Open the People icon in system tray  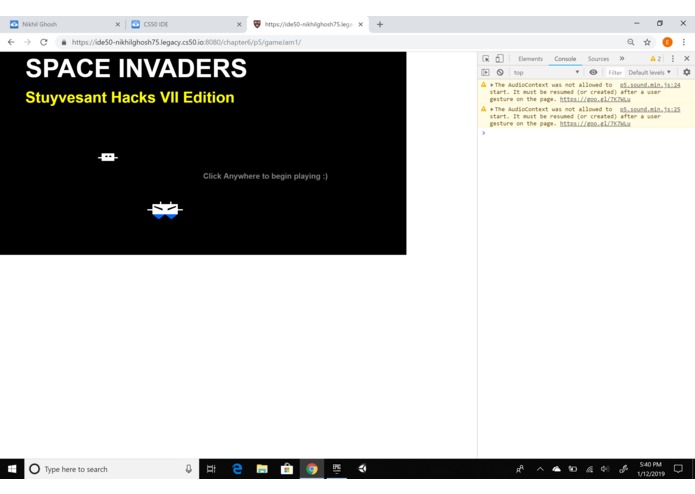520,469
